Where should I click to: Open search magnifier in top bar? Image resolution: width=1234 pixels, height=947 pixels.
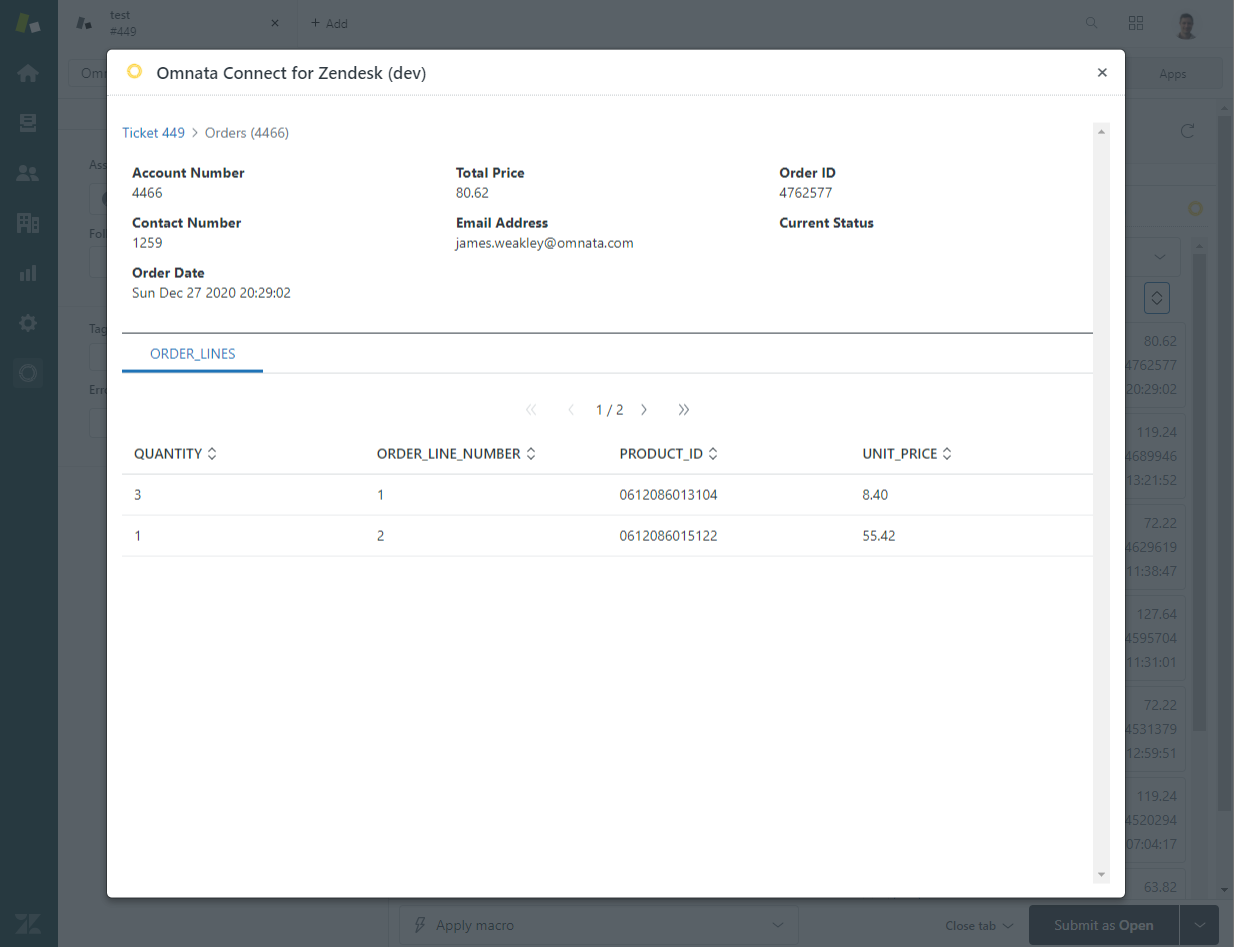(x=1092, y=23)
